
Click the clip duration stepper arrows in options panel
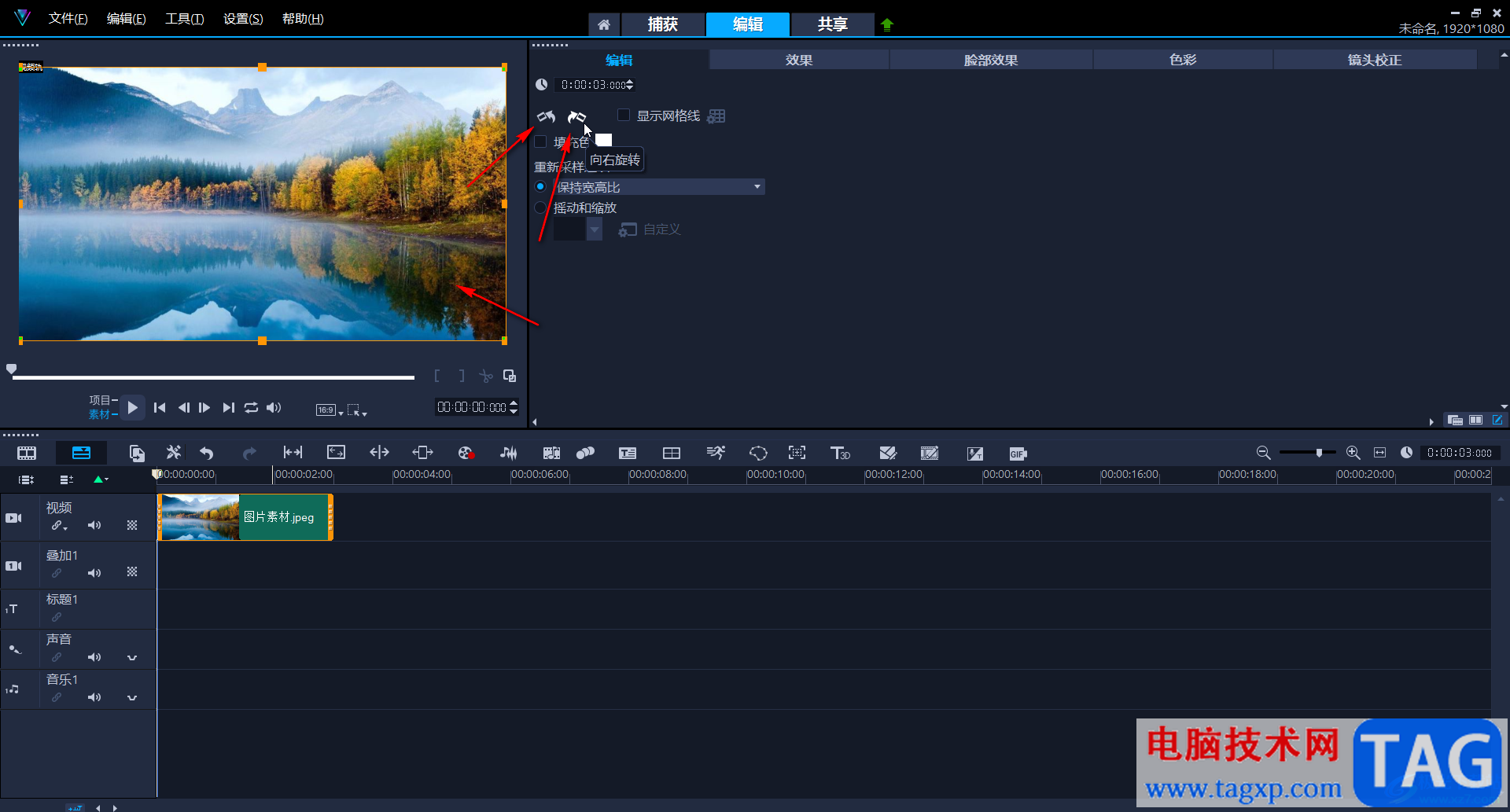coord(630,84)
